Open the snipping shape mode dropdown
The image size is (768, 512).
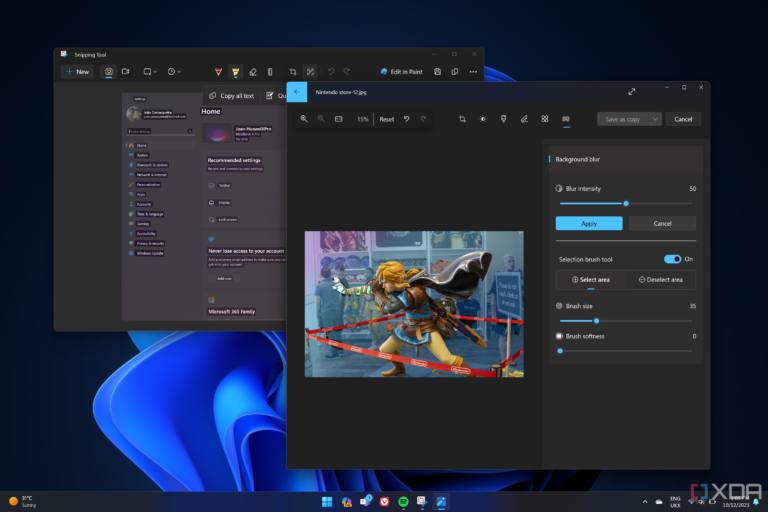[150, 72]
